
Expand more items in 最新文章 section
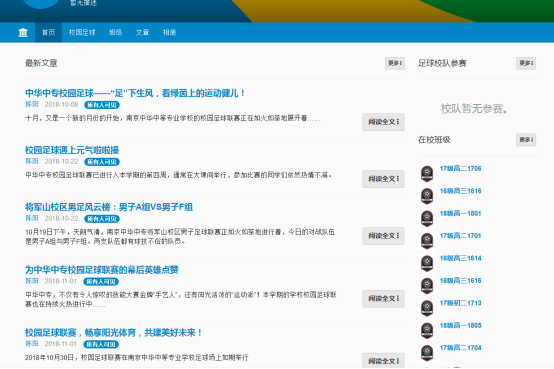coord(395,63)
